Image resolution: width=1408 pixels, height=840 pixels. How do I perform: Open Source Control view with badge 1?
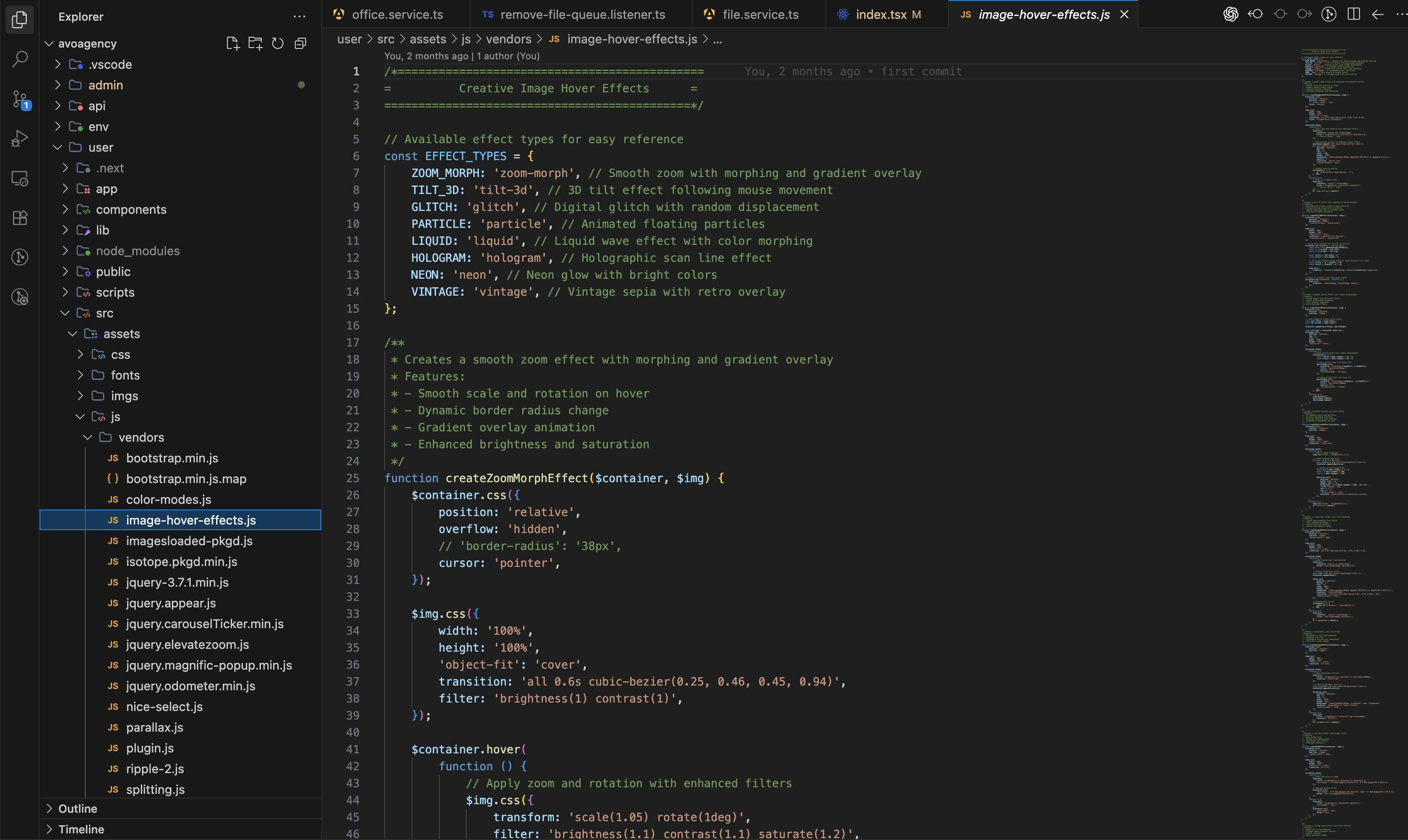coord(20,99)
